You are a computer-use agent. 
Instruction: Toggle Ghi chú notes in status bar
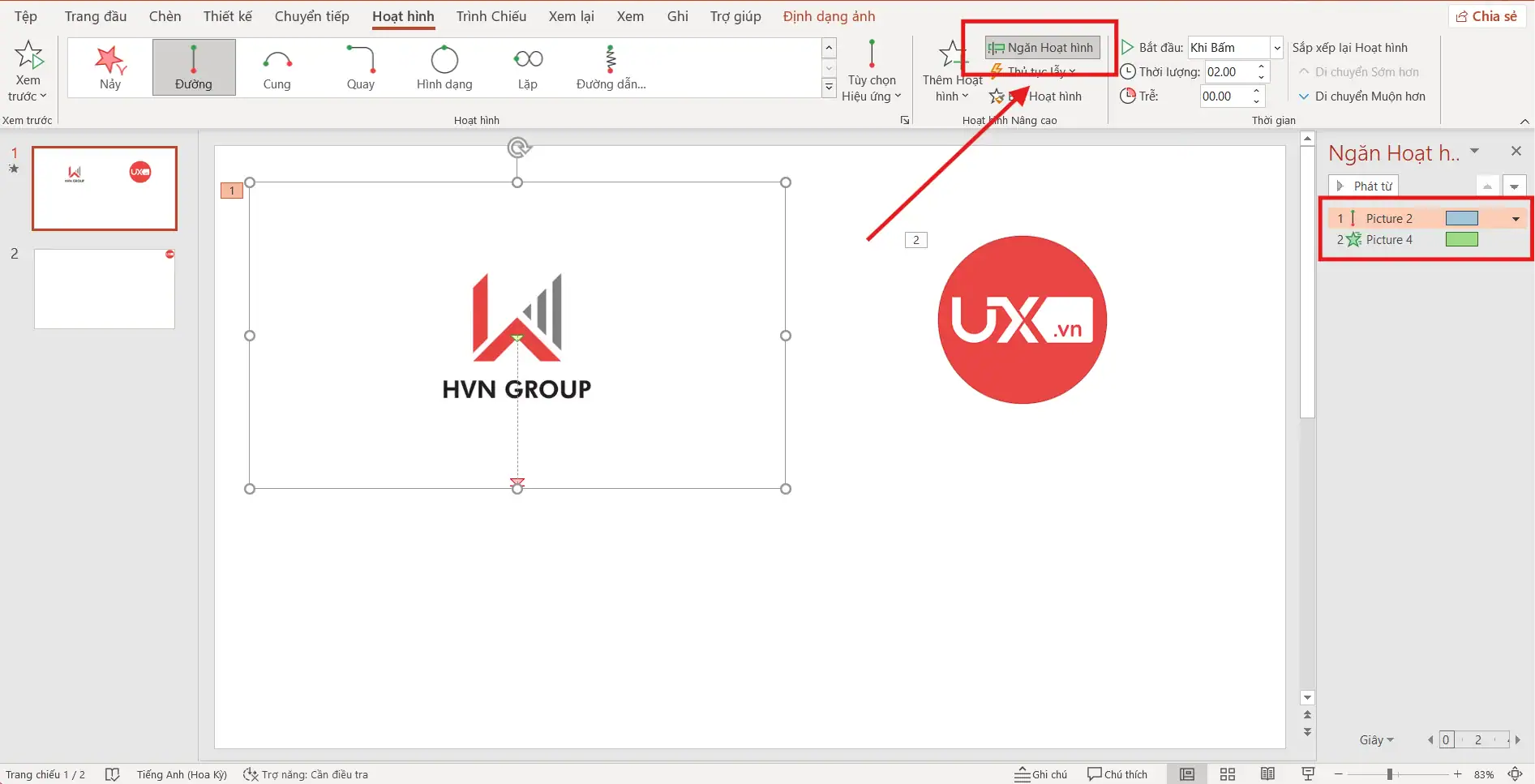[x=1041, y=774]
